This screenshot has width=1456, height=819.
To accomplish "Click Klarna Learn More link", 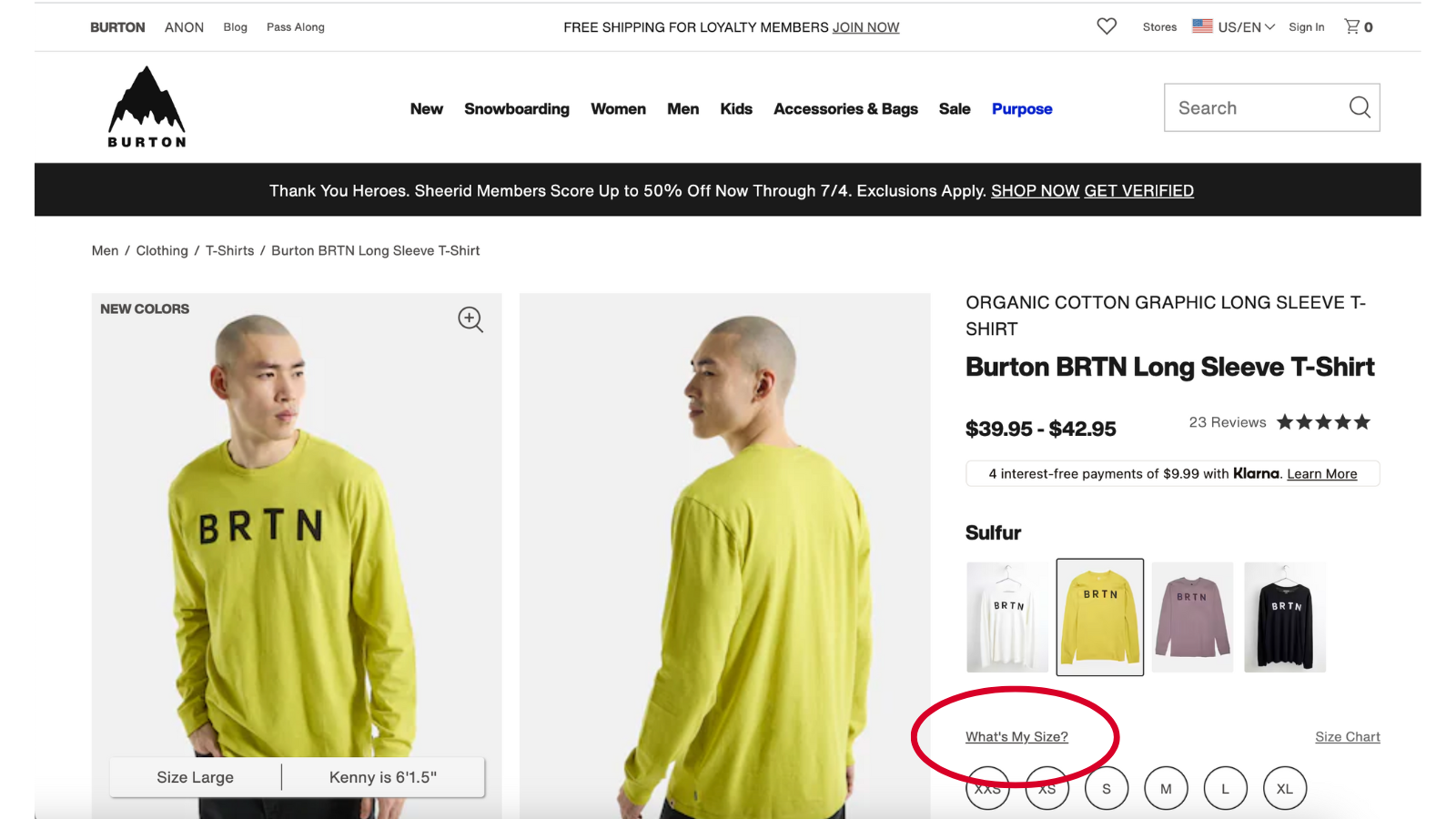I will click(x=1321, y=473).
